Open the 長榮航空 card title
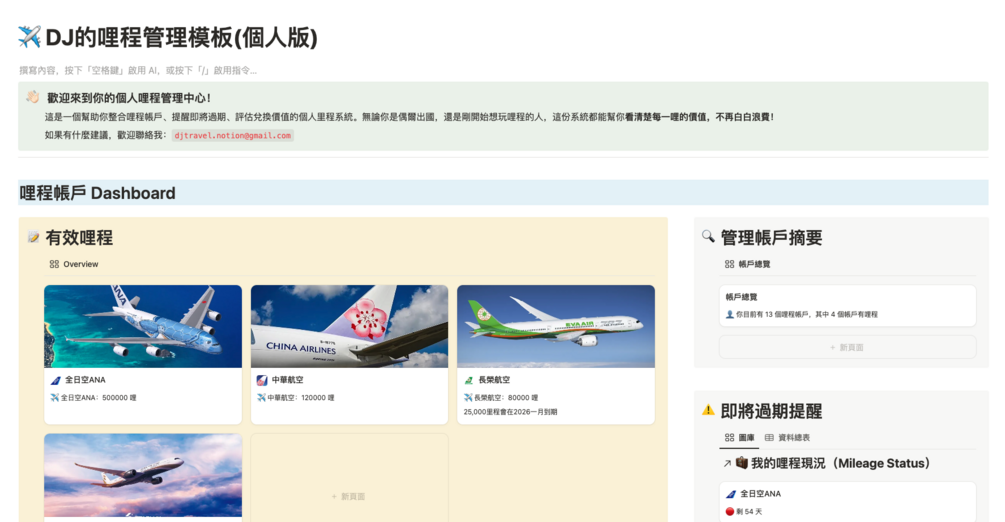This screenshot has width=1005, height=522. click(494, 380)
